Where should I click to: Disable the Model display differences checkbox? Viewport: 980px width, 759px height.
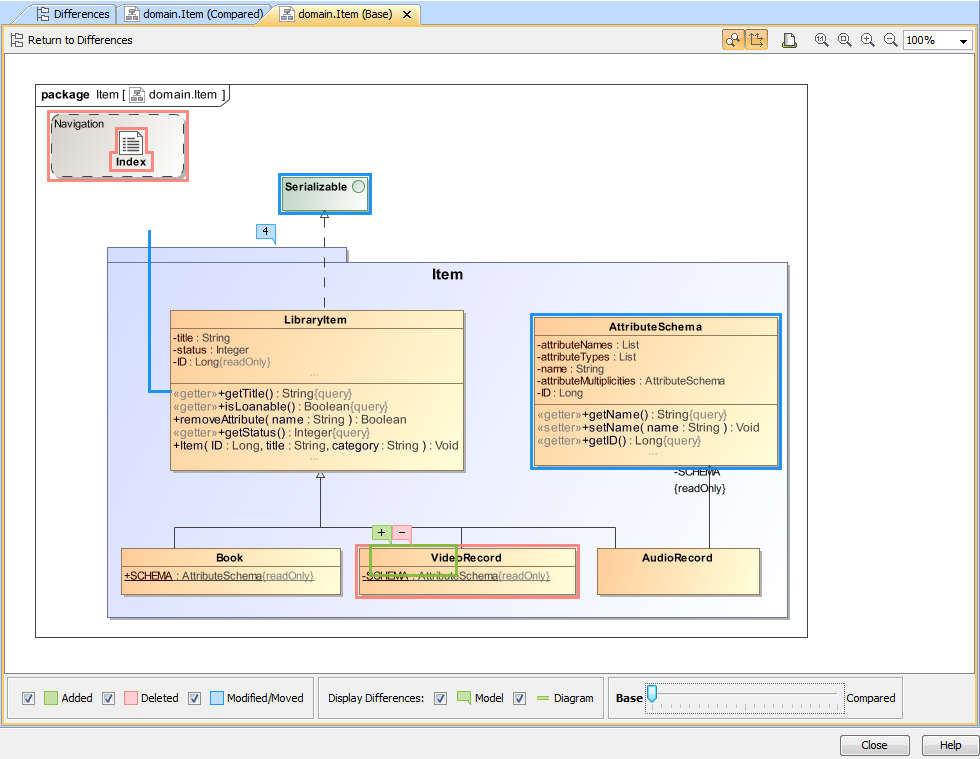point(440,698)
